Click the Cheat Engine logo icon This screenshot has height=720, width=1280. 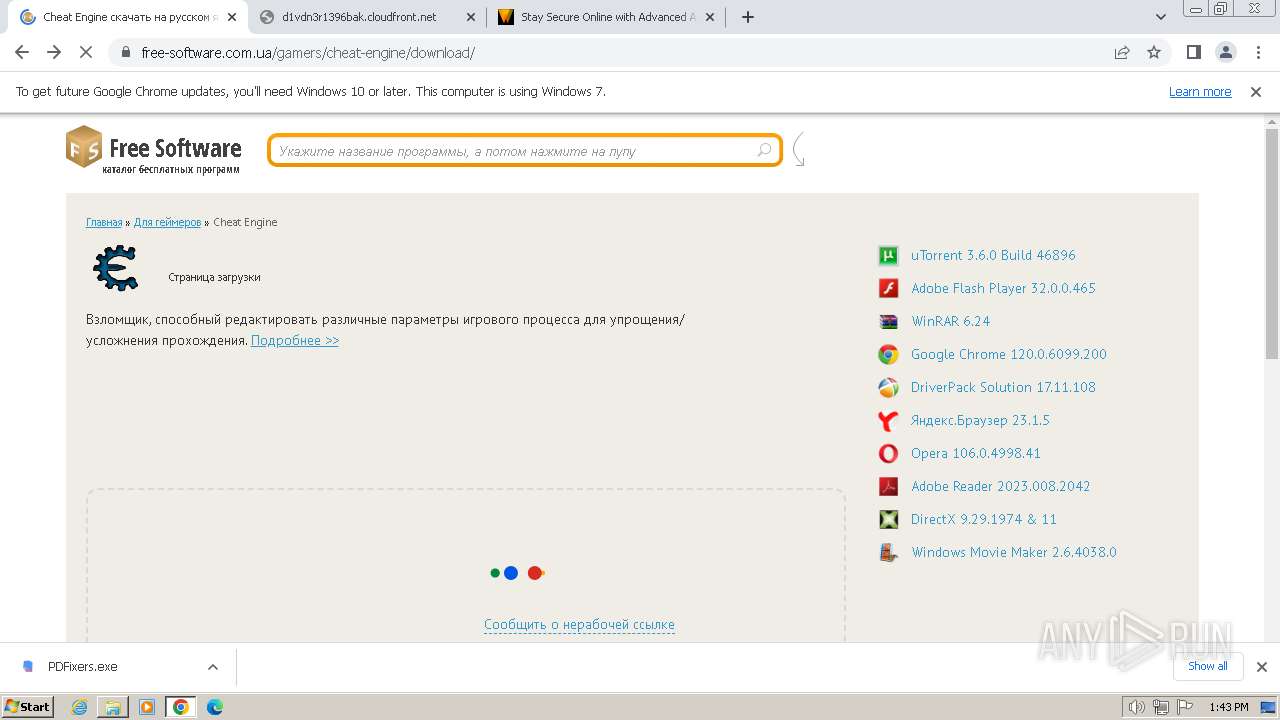[x=115, y=268]
